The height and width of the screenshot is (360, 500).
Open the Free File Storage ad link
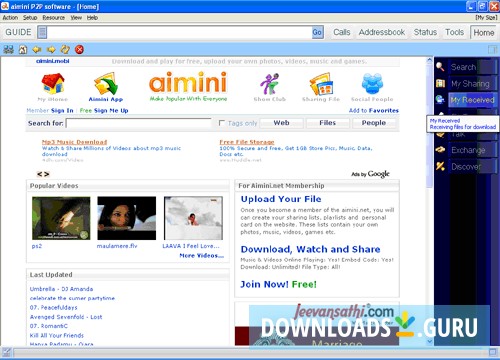coord(247,142)
